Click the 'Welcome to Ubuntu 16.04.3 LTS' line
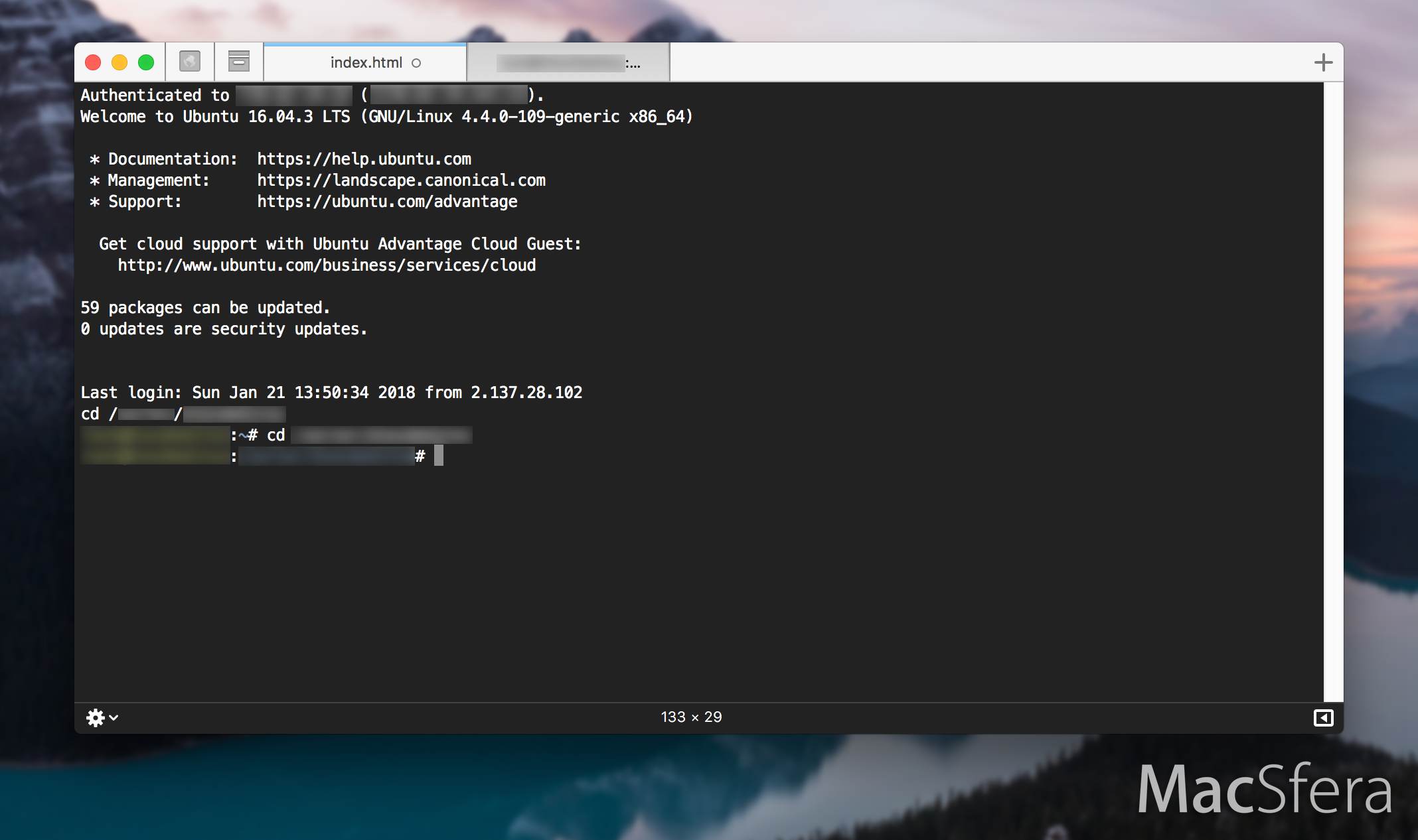Image resolution: width=1418 pixels, height=840 pixels. pos(387,117)
